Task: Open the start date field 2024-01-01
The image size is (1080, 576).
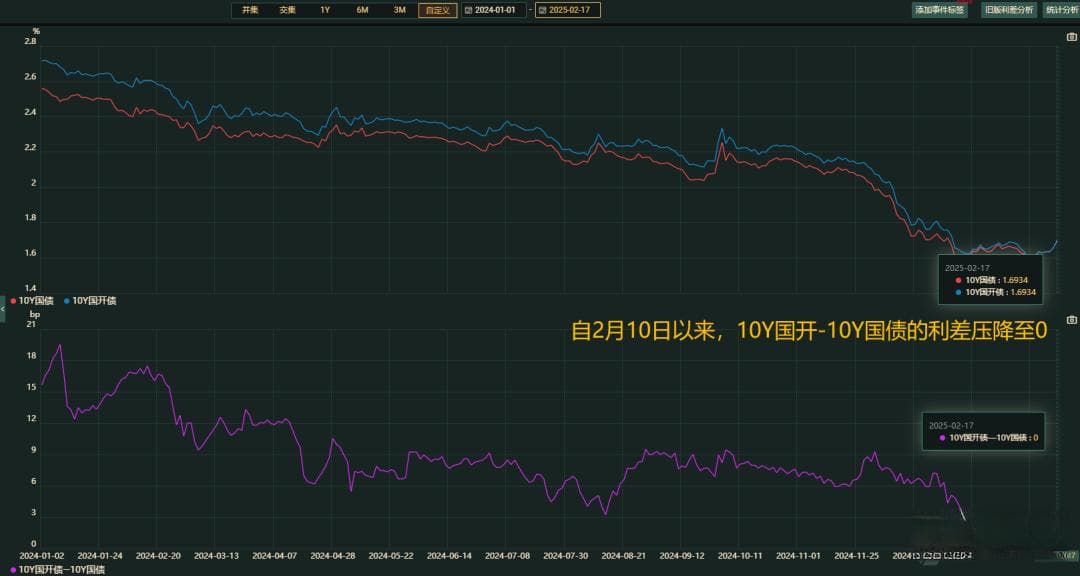Action: [x=495, y=10]
